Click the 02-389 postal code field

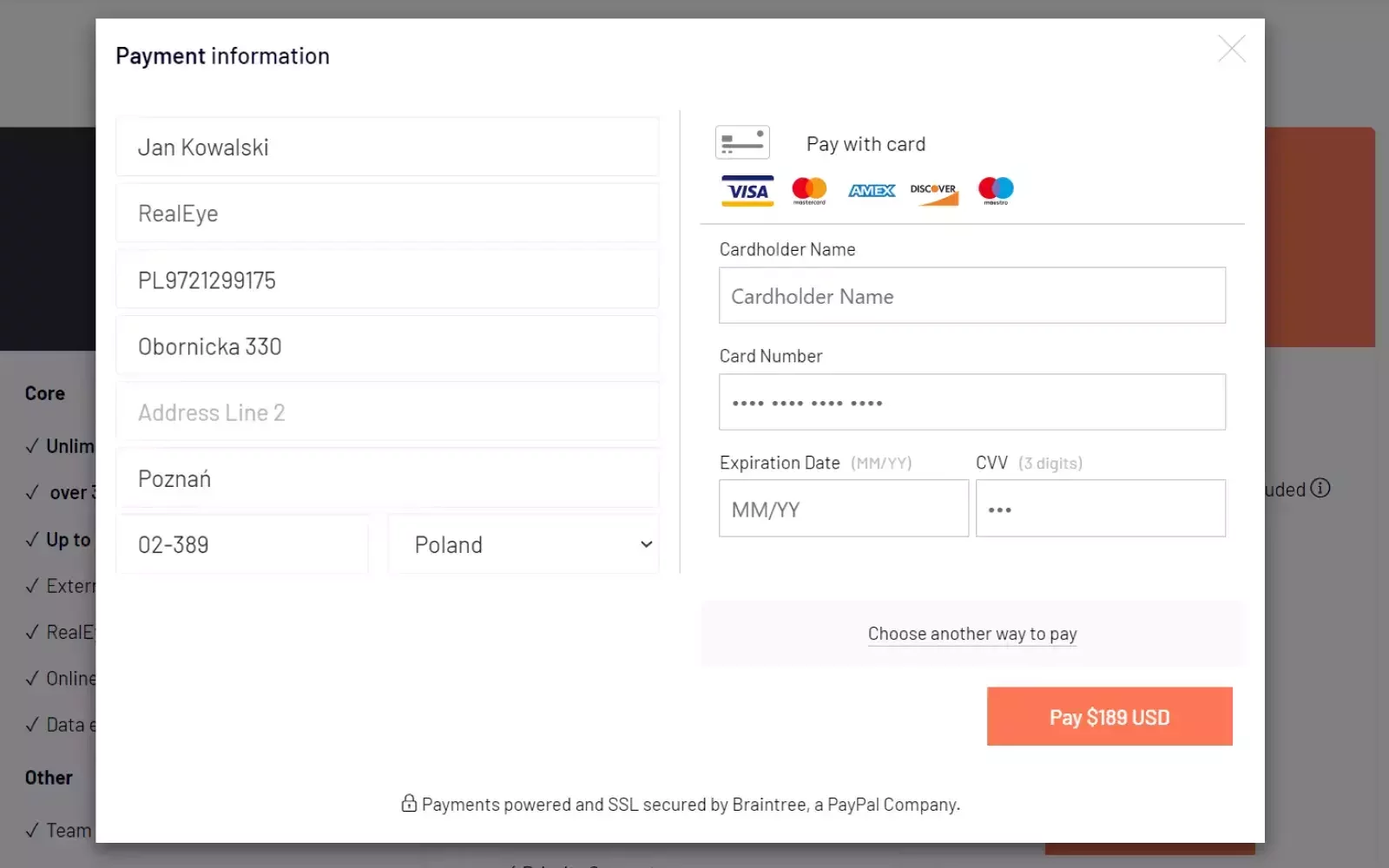242,544
